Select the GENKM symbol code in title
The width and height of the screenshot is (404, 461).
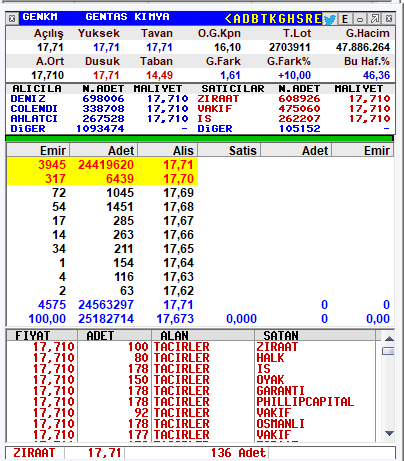tap(40, 17)
